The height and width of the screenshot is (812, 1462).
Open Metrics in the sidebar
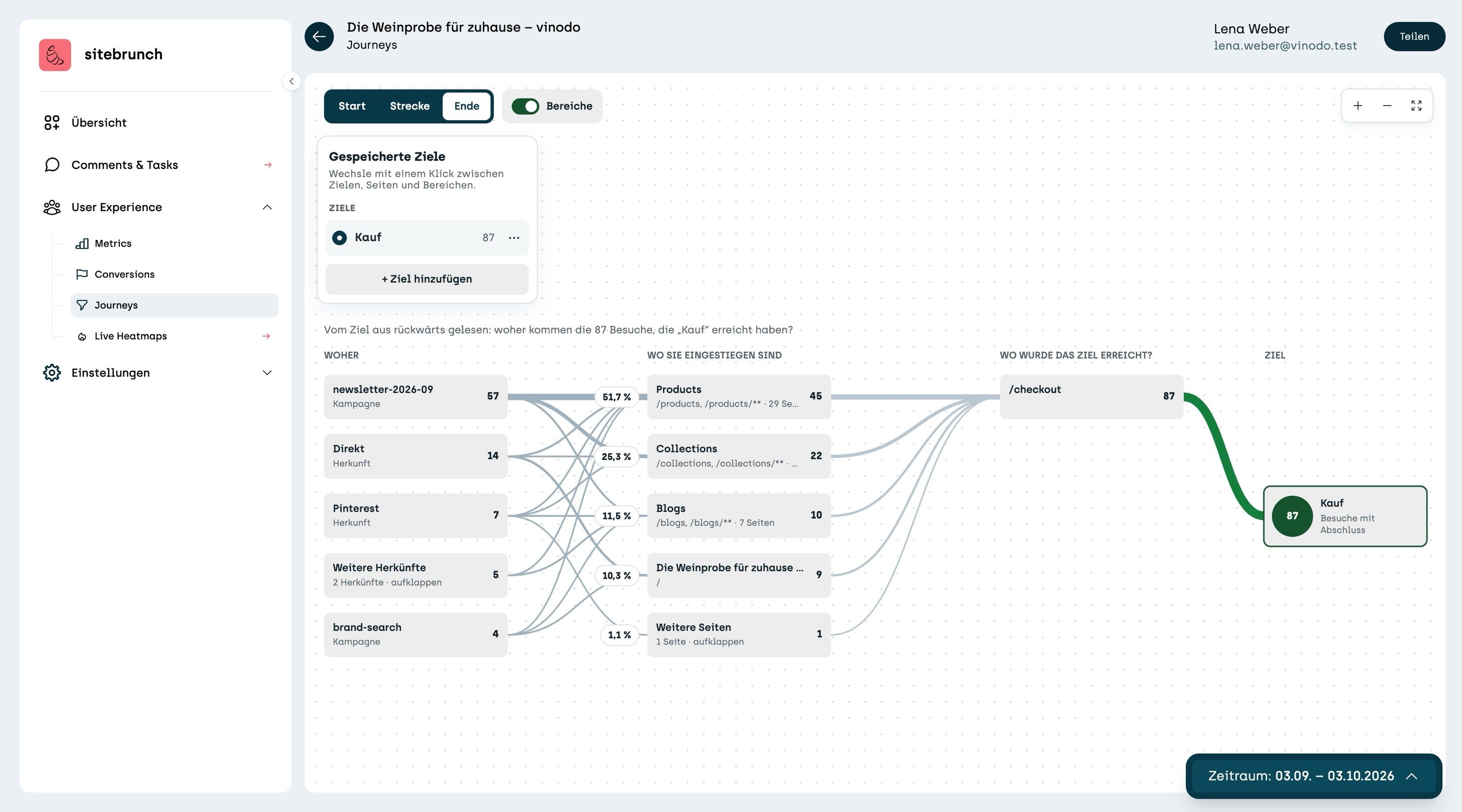pyautogui.click(x=174, y=244)
